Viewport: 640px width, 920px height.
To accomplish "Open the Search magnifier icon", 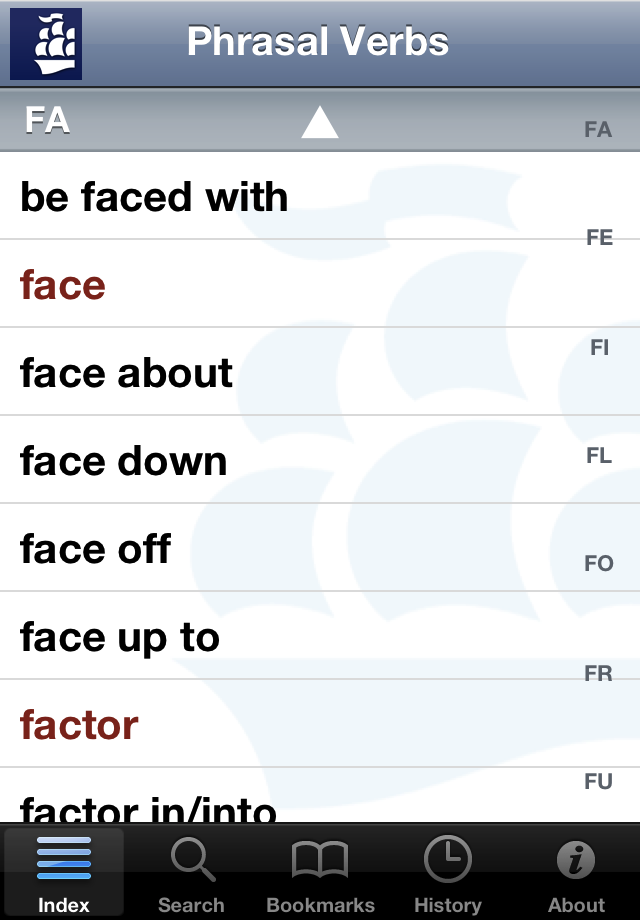I will point(190,860).
